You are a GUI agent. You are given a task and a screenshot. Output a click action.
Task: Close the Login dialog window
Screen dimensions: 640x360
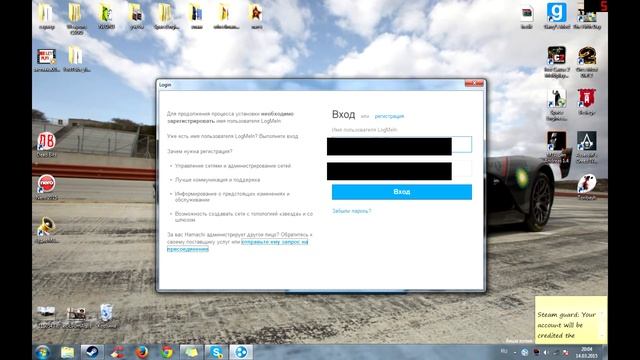pyautogui.click(x=474, y=84)
